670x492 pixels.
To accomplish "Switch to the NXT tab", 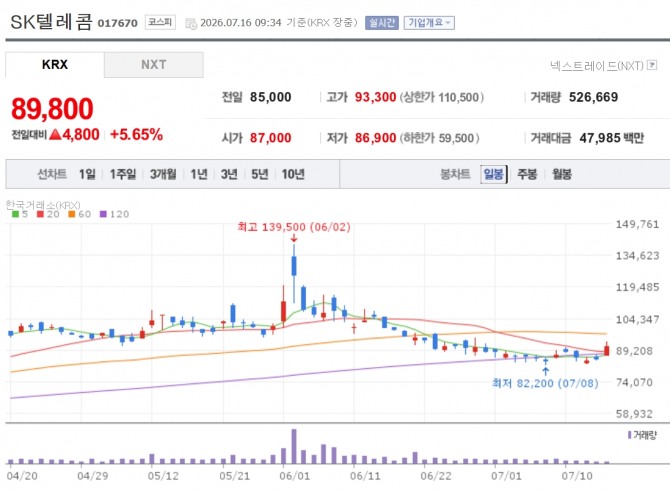I will 153,65.
